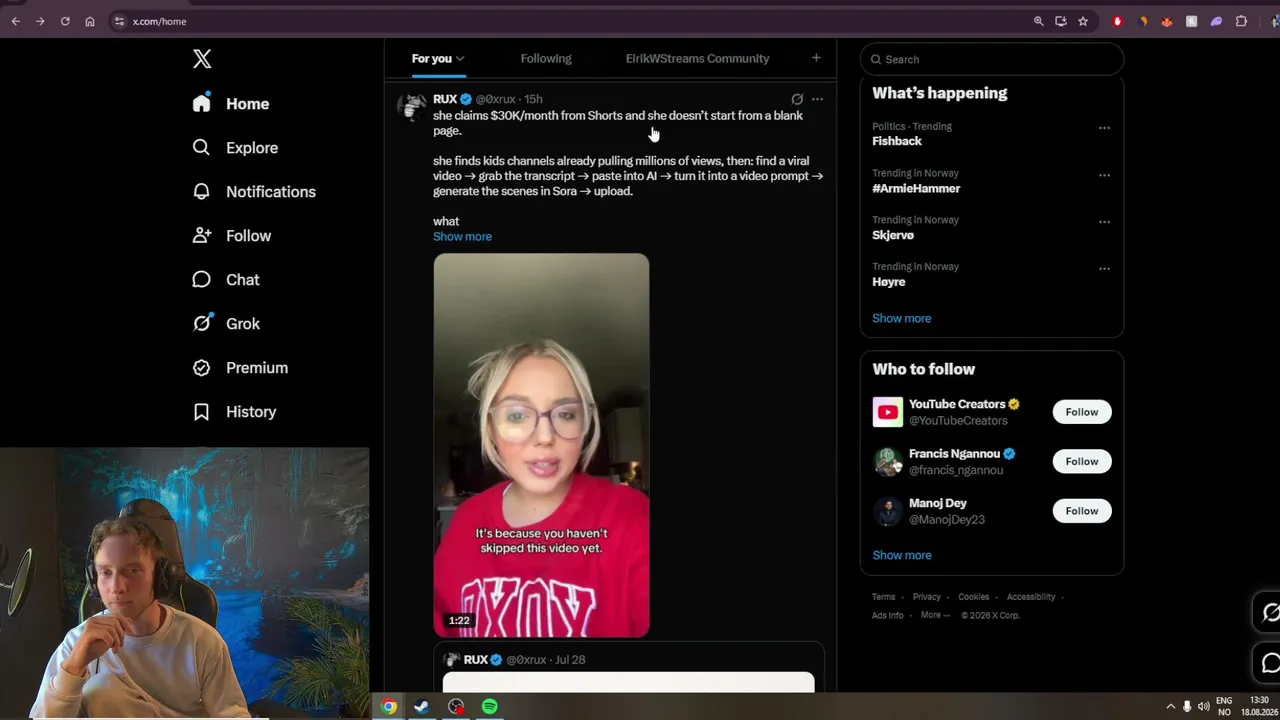Open more options for Høyre trend
The image size is (1280, 720).
(x=1104, y=268)
